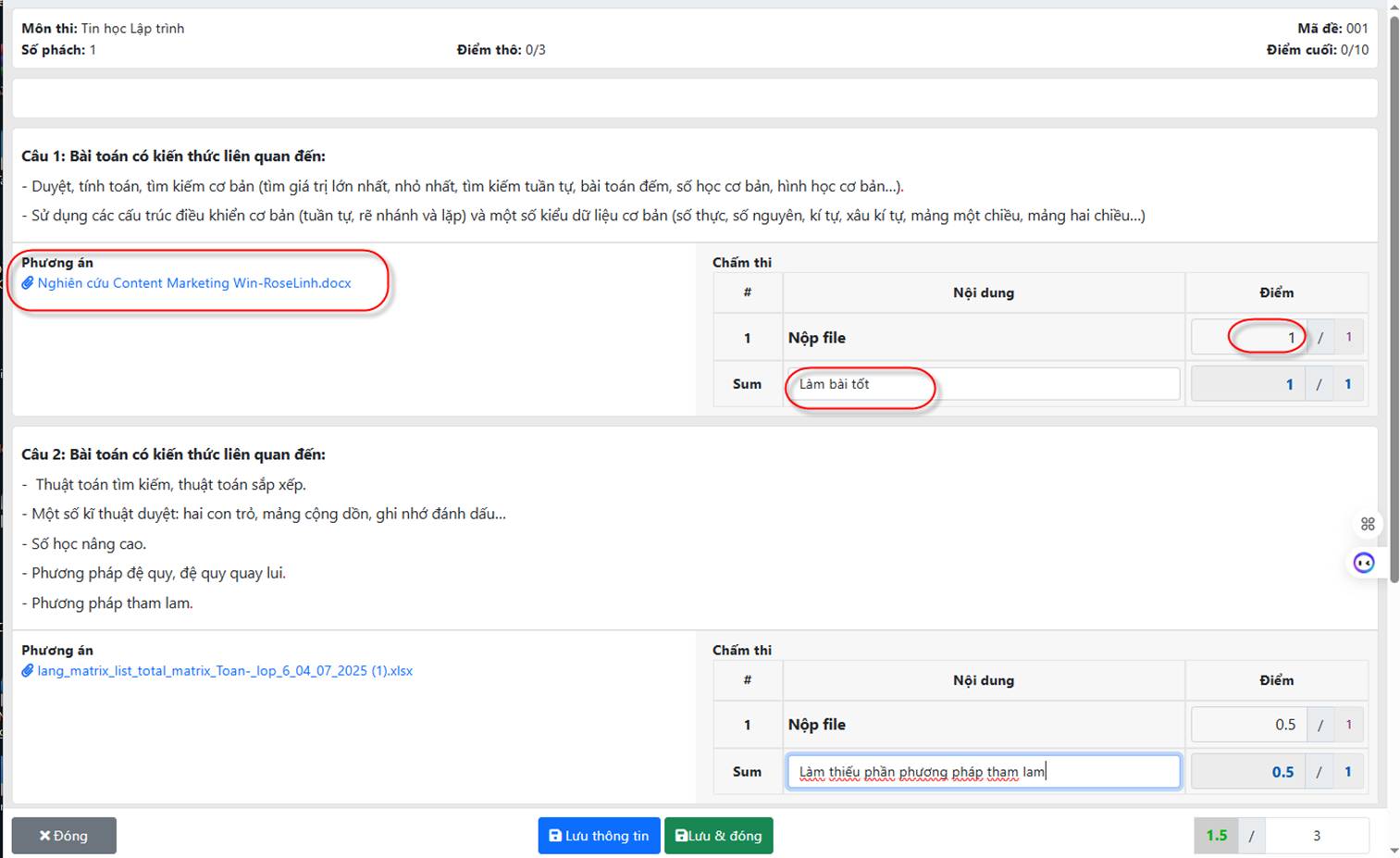Click 'Nội dung' column header in Câu 2 table
The height and width of the screenshot is (858, 1400).
coord(984,680)
